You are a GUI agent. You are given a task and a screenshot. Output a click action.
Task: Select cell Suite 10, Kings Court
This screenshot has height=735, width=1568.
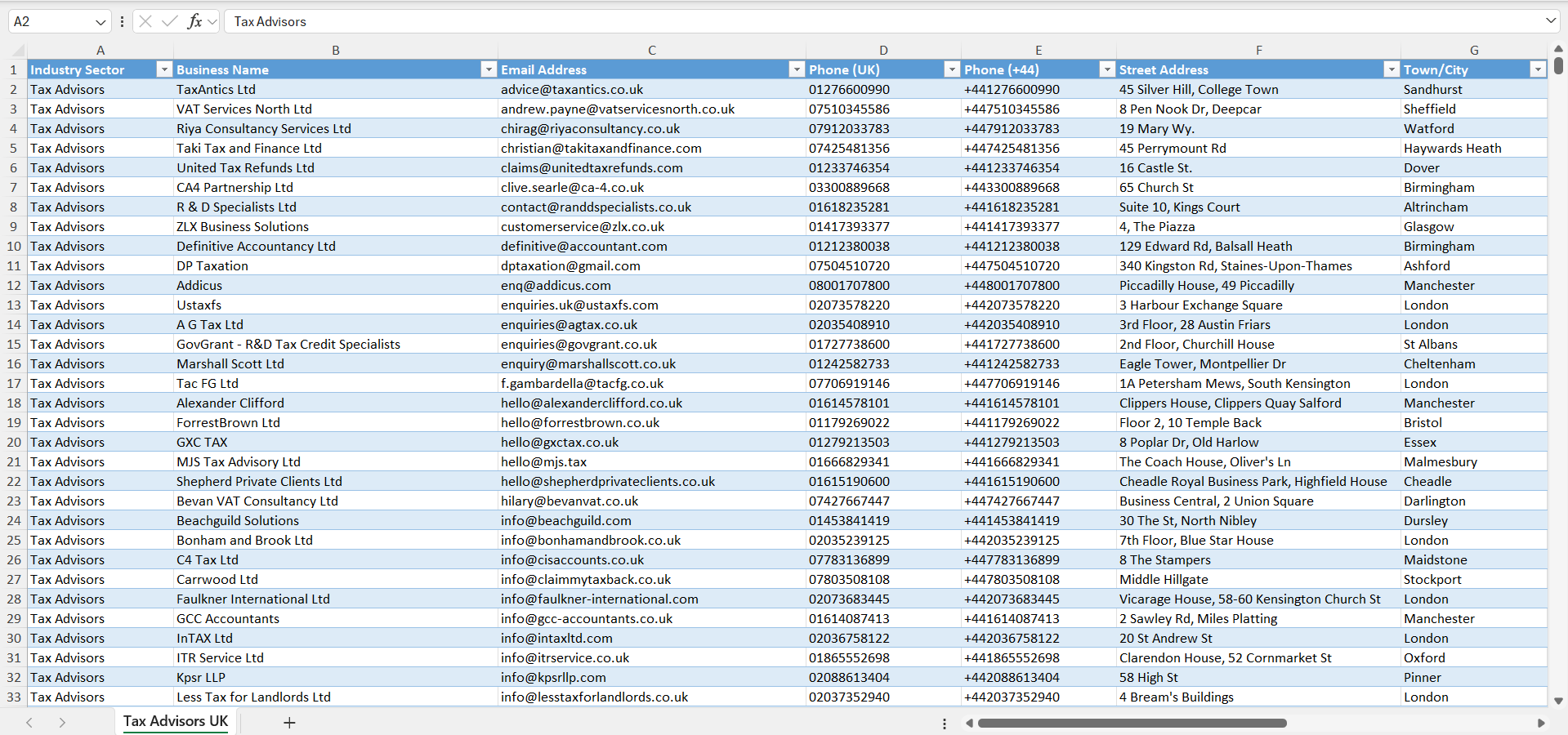coord(1258,207)
